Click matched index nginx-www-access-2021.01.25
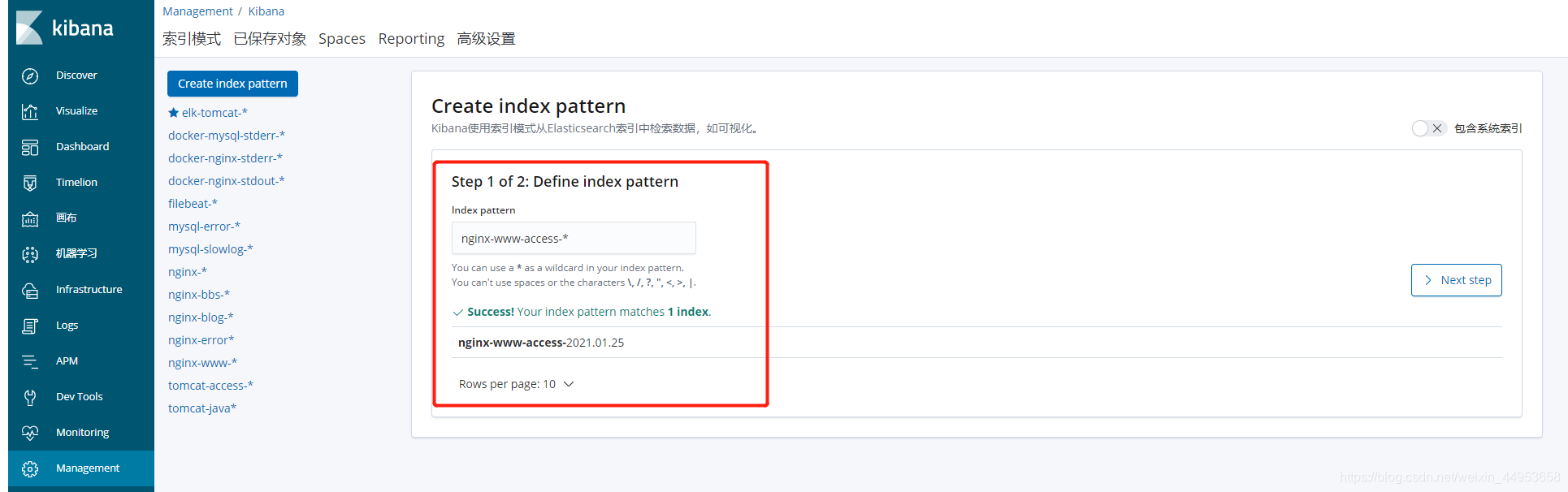This screenshot has width=1568, height=492. coord(541,343)
